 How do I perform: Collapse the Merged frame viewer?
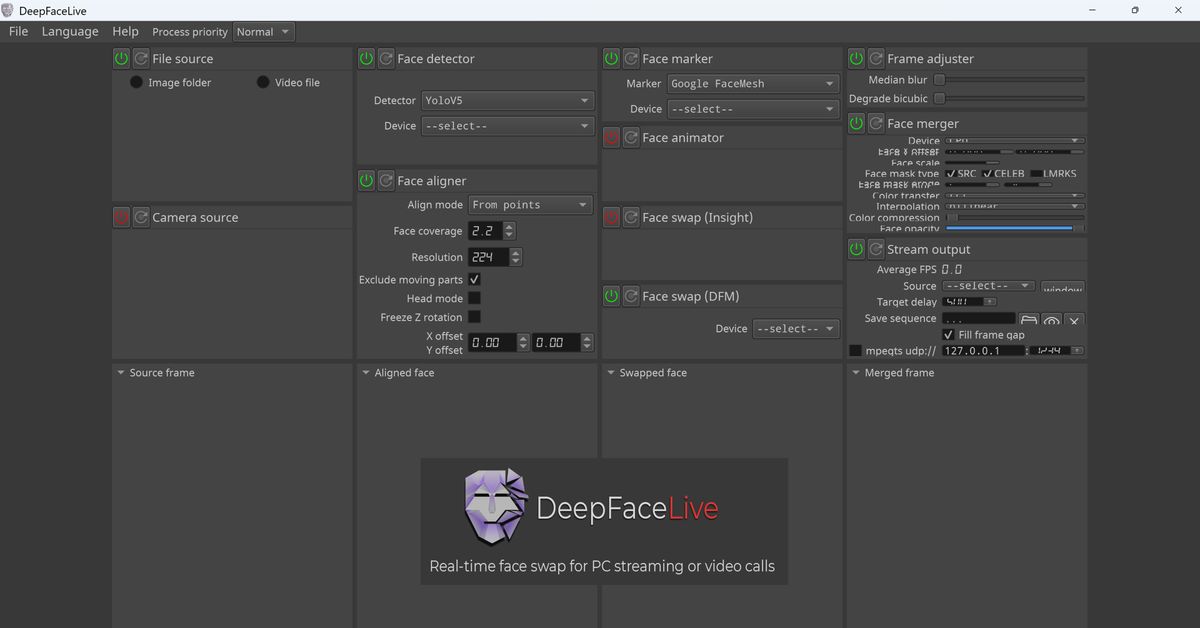[855, 373]
